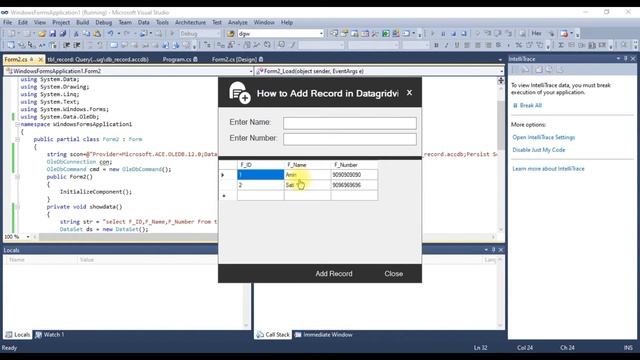This screenshot has width=640, height=360.
Task: Click the Save icon in toolbar
Action: (x=53, y=33)
